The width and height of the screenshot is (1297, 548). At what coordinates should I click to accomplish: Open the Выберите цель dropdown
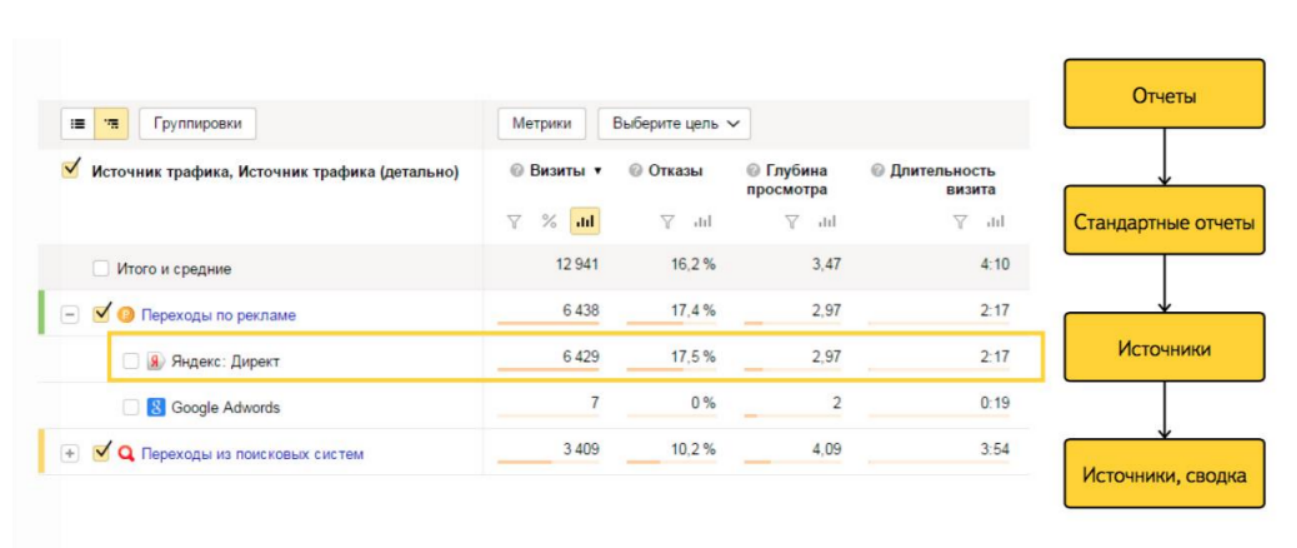click(674, 124)
